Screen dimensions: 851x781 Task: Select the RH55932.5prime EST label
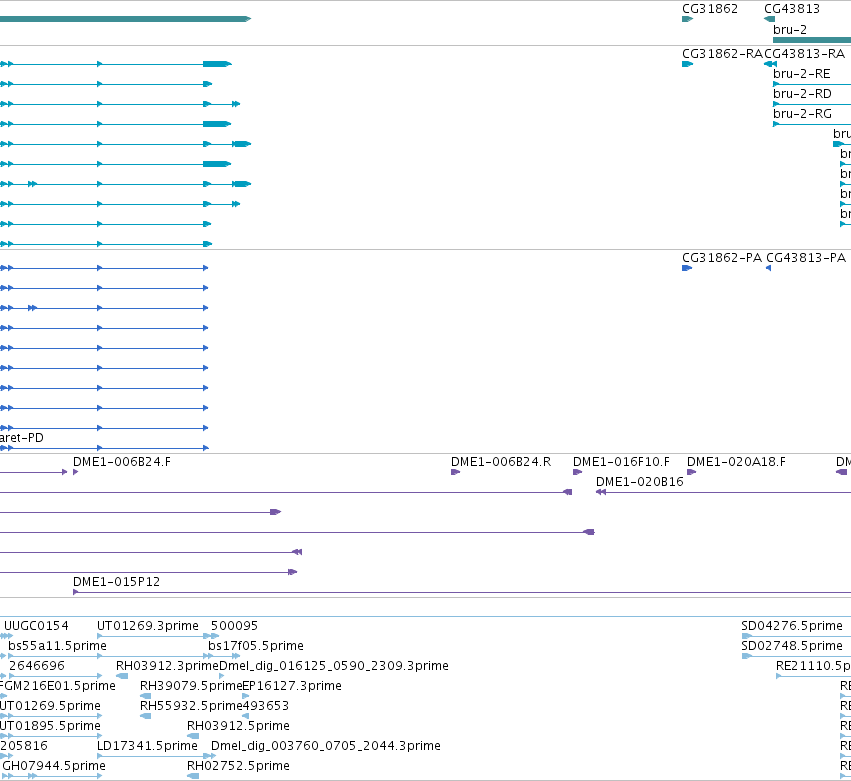click(x=191, y=706)
